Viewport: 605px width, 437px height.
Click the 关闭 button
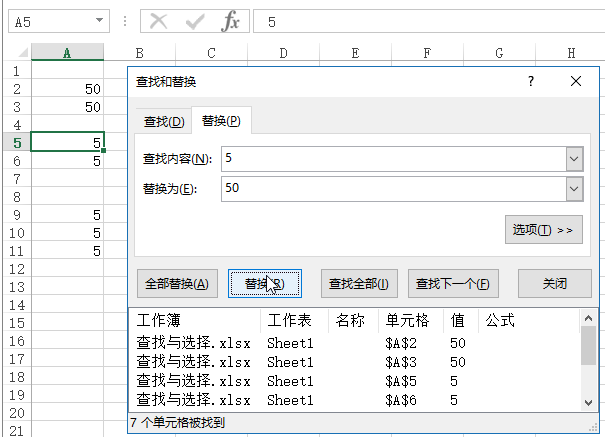(x=554, y=283)
